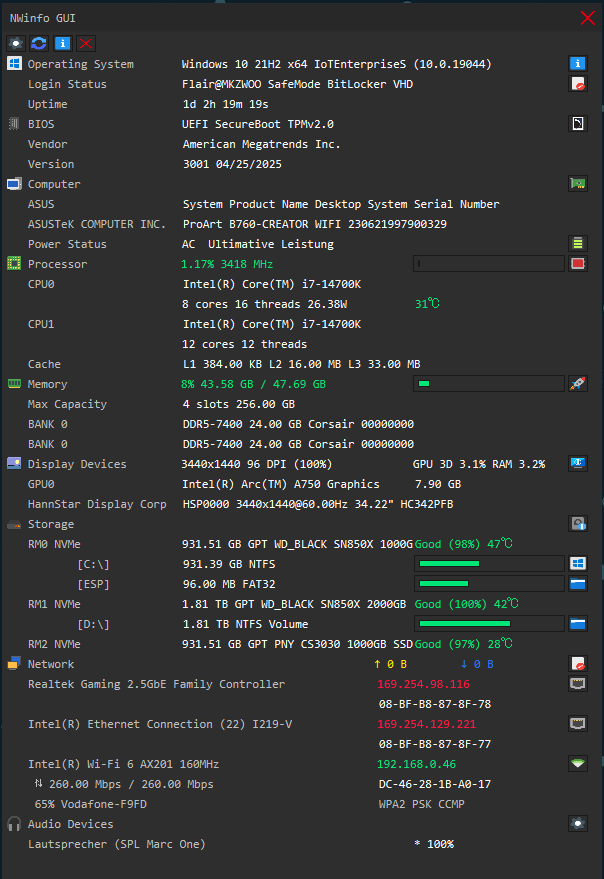The width and height of the screenshot is (604, 879).
Task: Click the display icon beside Display Devices label
Action: pyautogui.click(x=14, y=464)
